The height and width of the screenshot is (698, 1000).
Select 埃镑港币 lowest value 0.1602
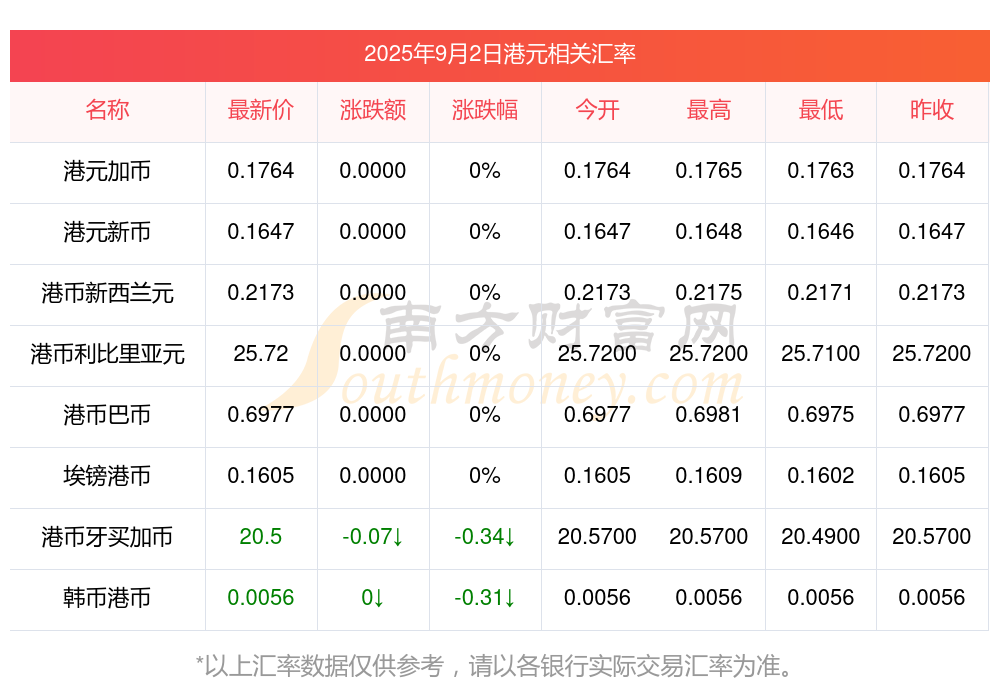click(821, 475)
